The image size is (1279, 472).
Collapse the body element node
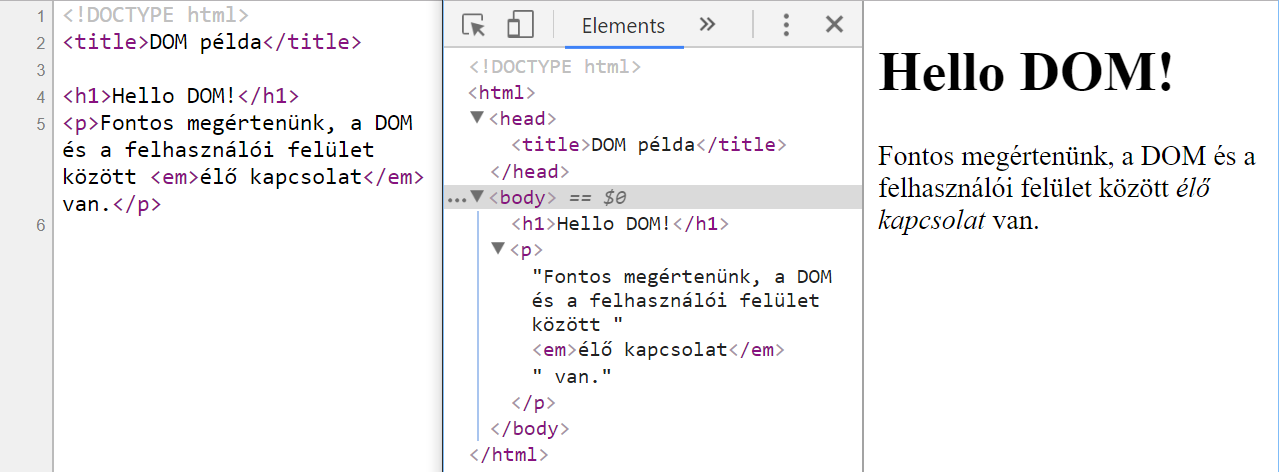tap(477, 197)
